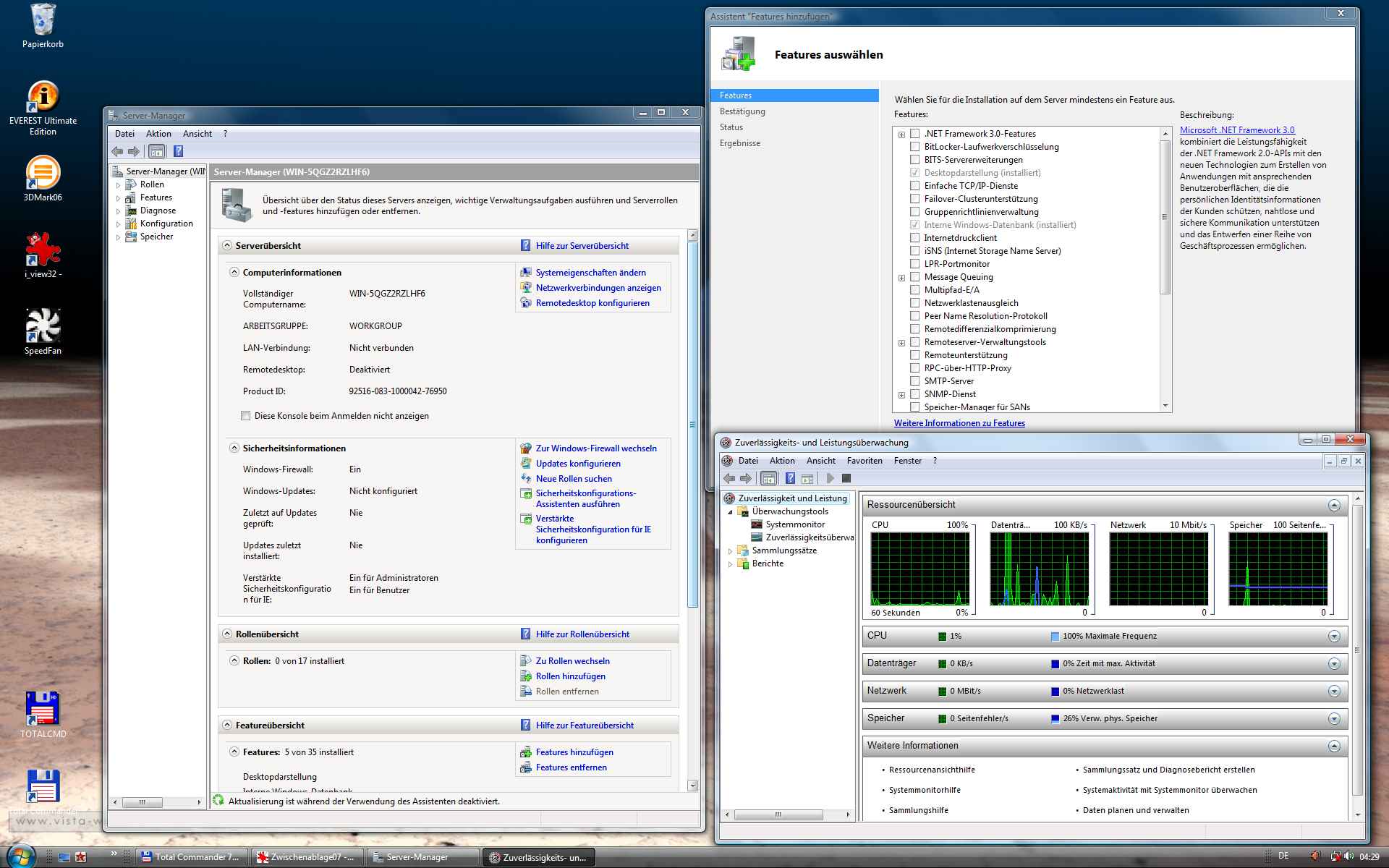Open the Favoriten menu in the Leistungsüberwachung window
This screenshot has height=868, width=1389.
tap(865, 461)
